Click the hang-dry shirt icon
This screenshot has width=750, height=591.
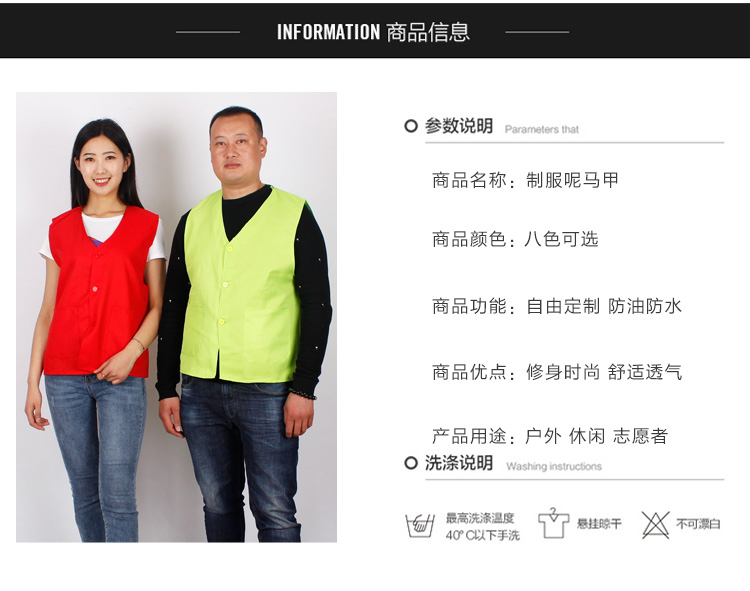[553, 523]
